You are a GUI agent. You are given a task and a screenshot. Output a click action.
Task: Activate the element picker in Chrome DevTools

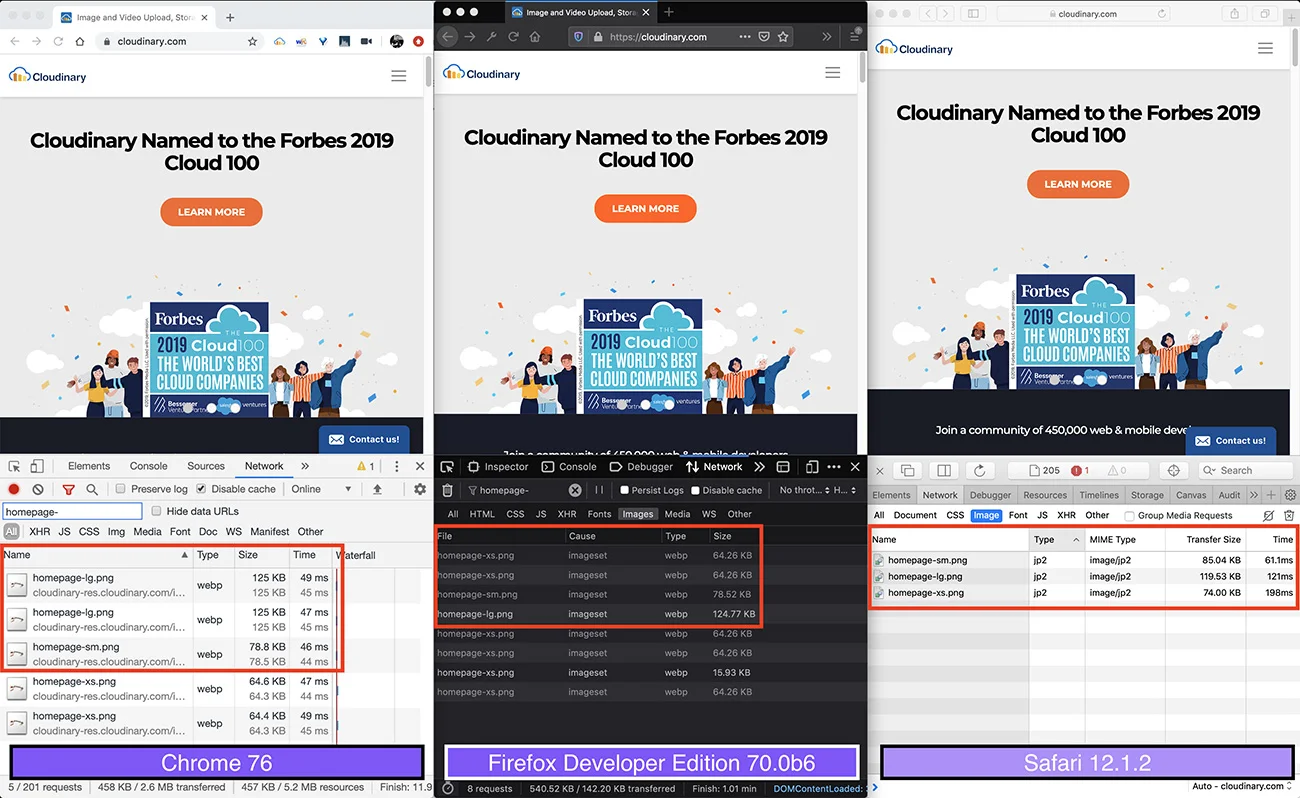[14, 466]
